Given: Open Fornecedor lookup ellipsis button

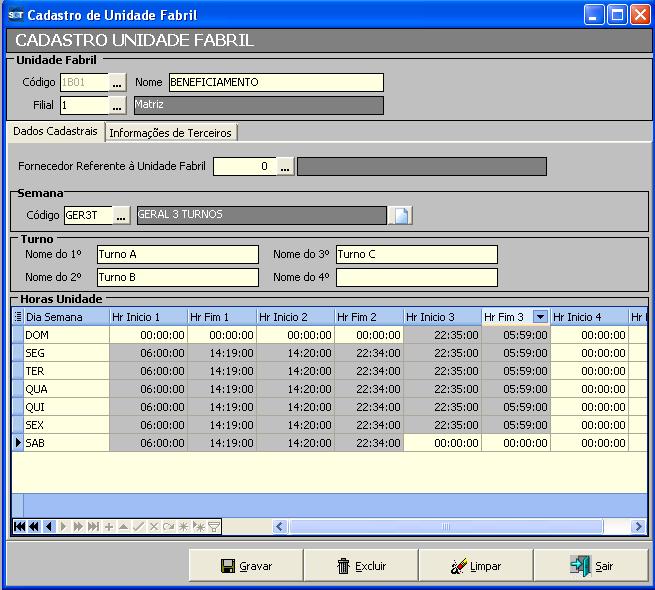Looking at the screenshot, I should click(x=285, y=167).
